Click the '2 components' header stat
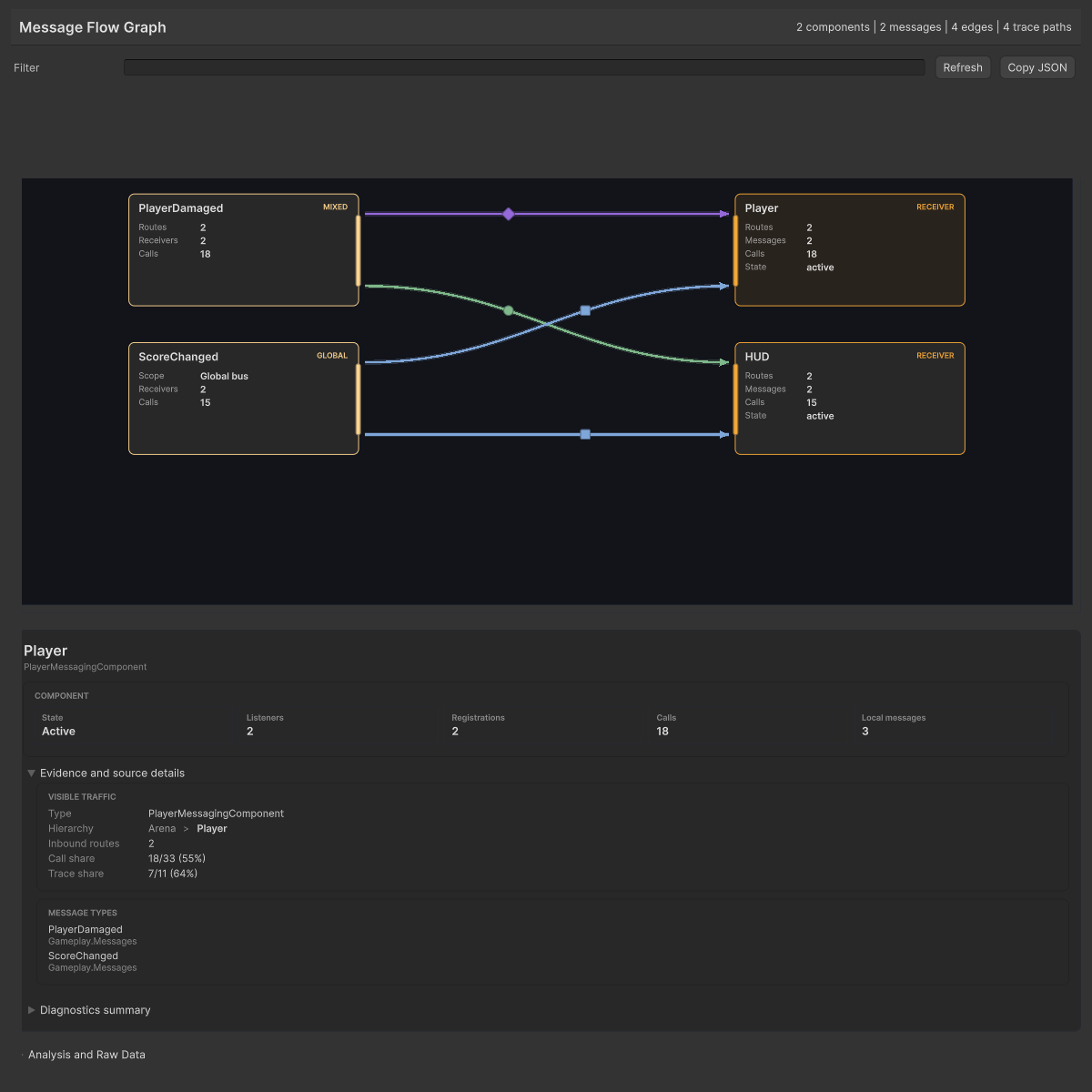 point(833,27)
